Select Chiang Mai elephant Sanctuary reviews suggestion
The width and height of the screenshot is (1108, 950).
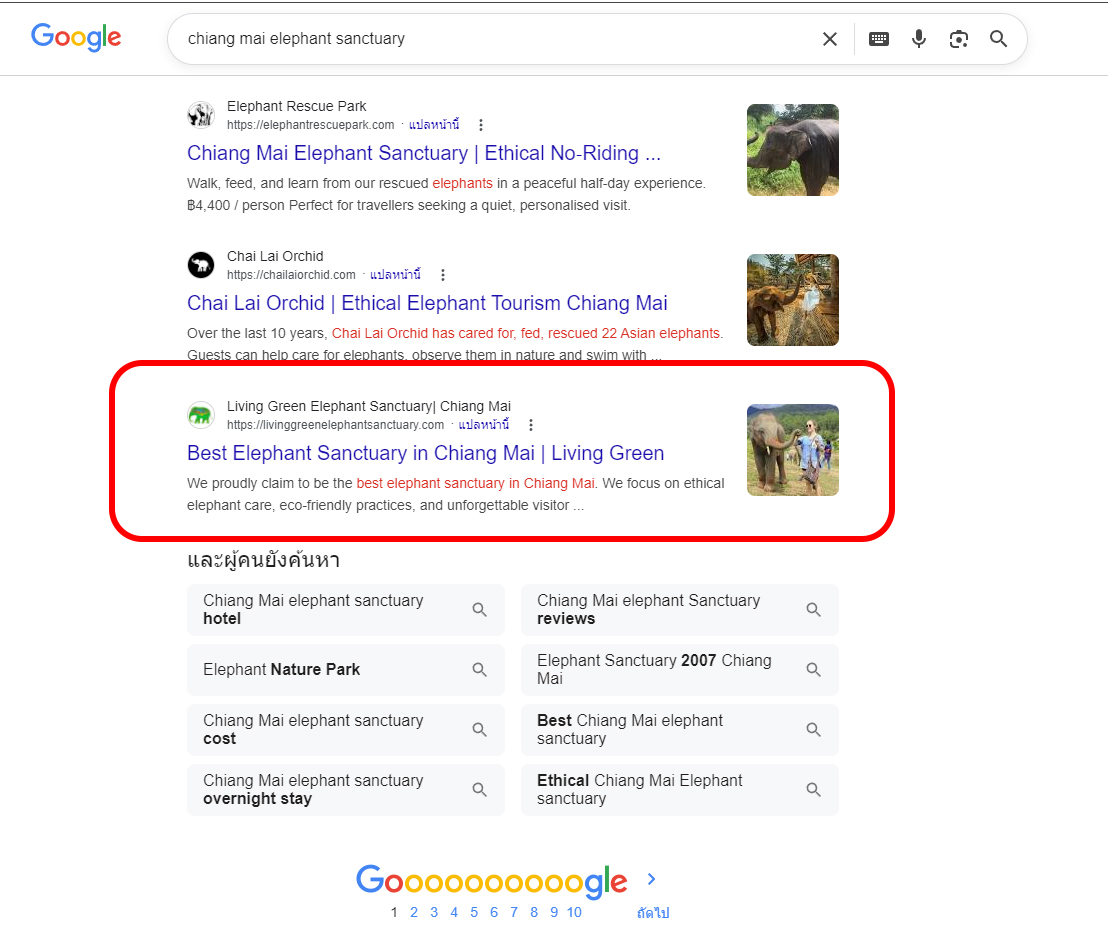[679, 610]
